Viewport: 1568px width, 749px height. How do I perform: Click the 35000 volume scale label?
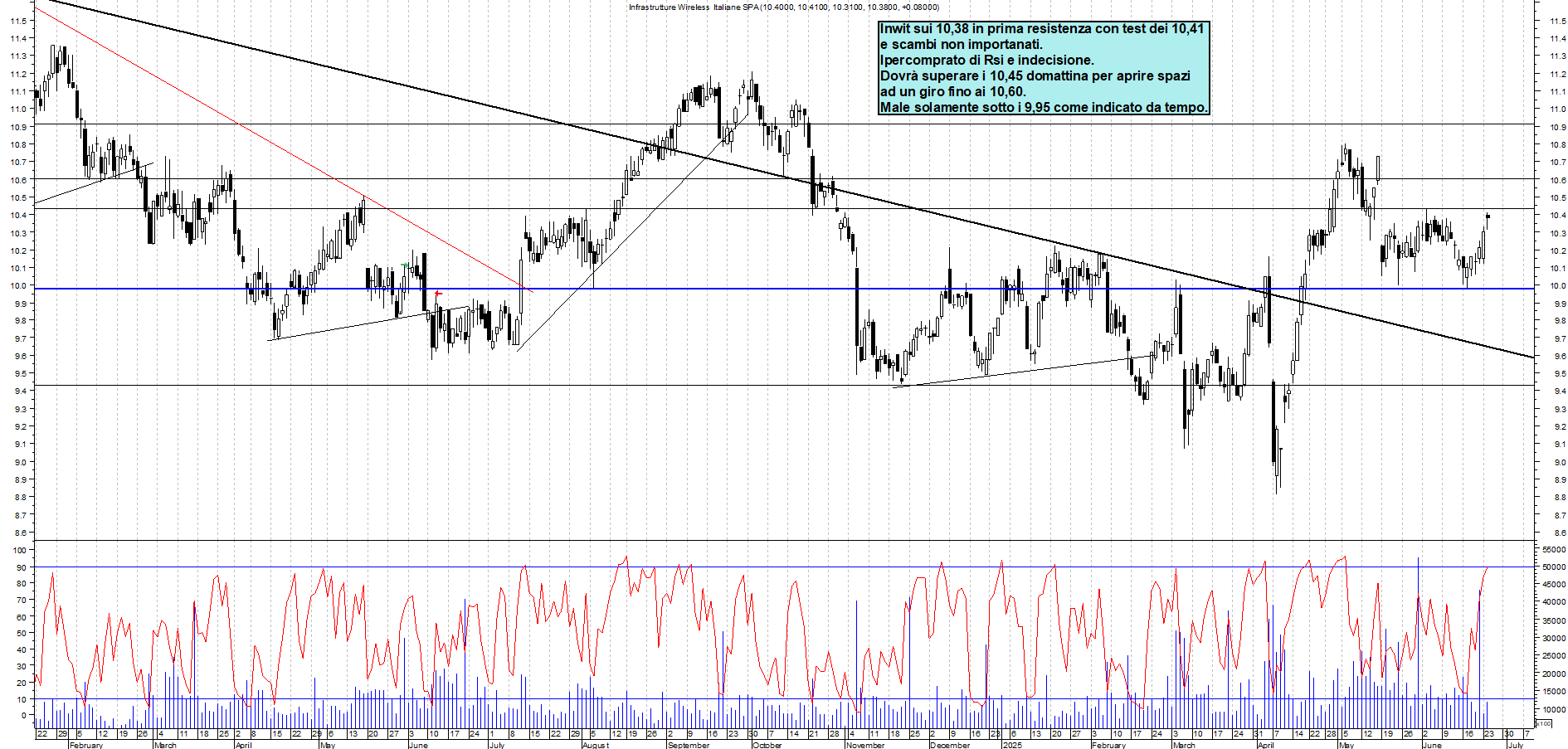click(x=1553, y=621)
